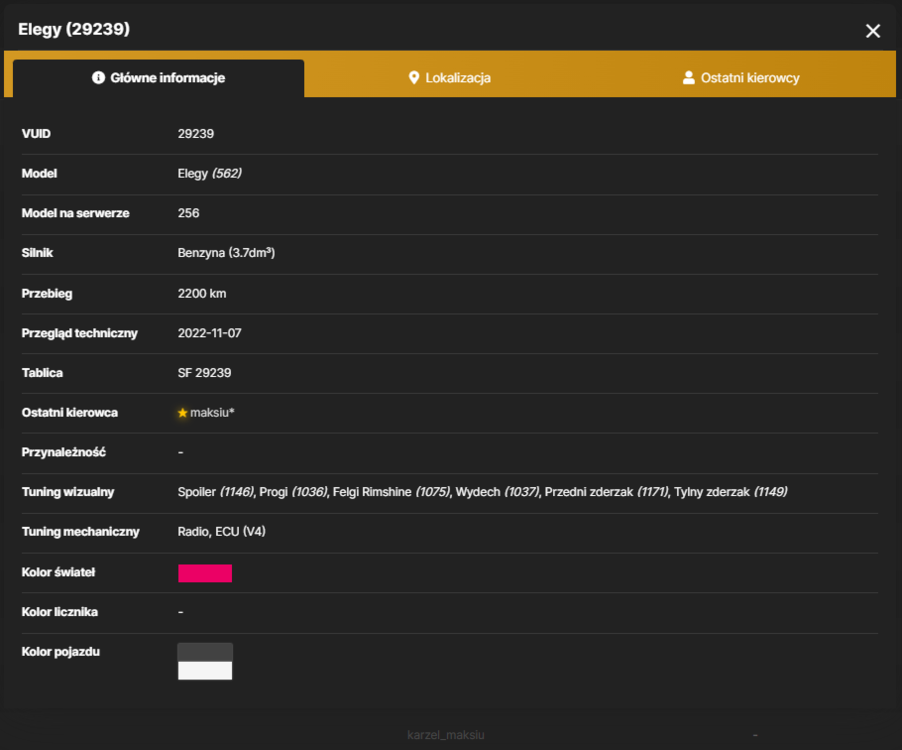
Task: Click the Spoiler (1146) tuning entry
Action: [x=216, y=492]
